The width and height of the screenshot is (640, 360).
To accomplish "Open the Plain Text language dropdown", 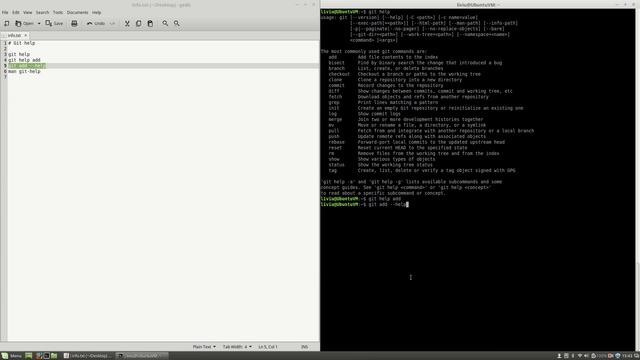I will [x=204, y=347].
